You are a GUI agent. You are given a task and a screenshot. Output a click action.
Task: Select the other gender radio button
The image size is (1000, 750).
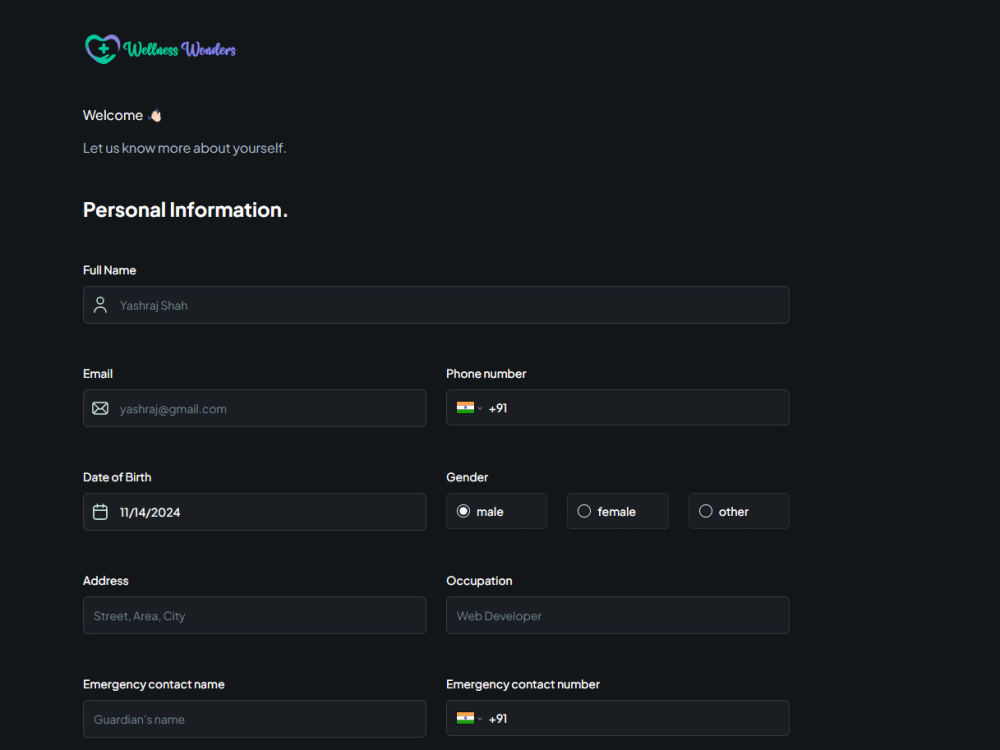point(705,511)
